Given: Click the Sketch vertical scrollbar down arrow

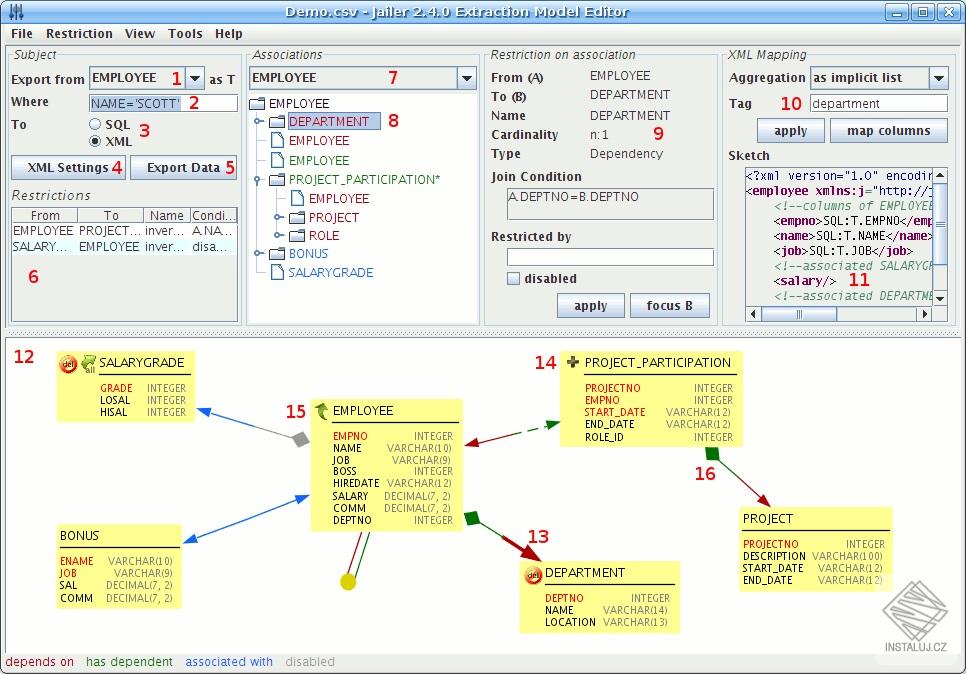Looking at the screenshot, I should pyautogui.click(x=940, y=298).
